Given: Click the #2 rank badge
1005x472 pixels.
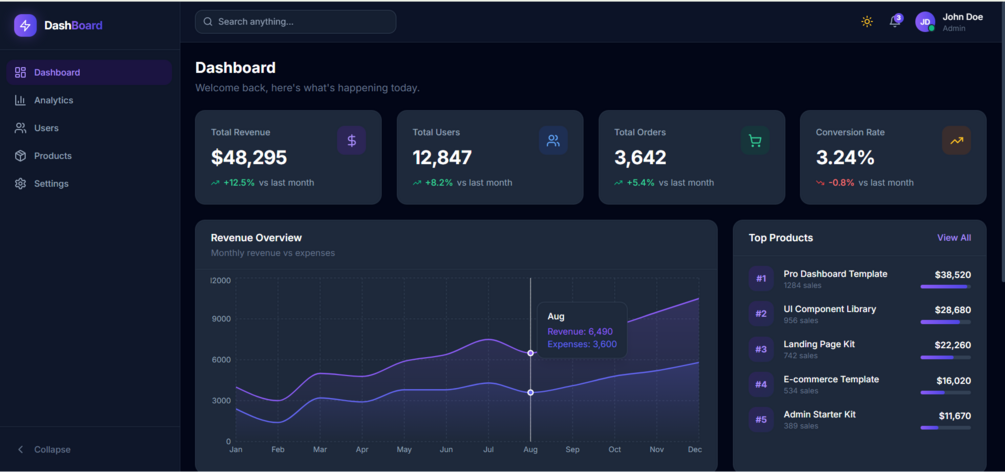Looking at the screenshot, I should (761, 314).
